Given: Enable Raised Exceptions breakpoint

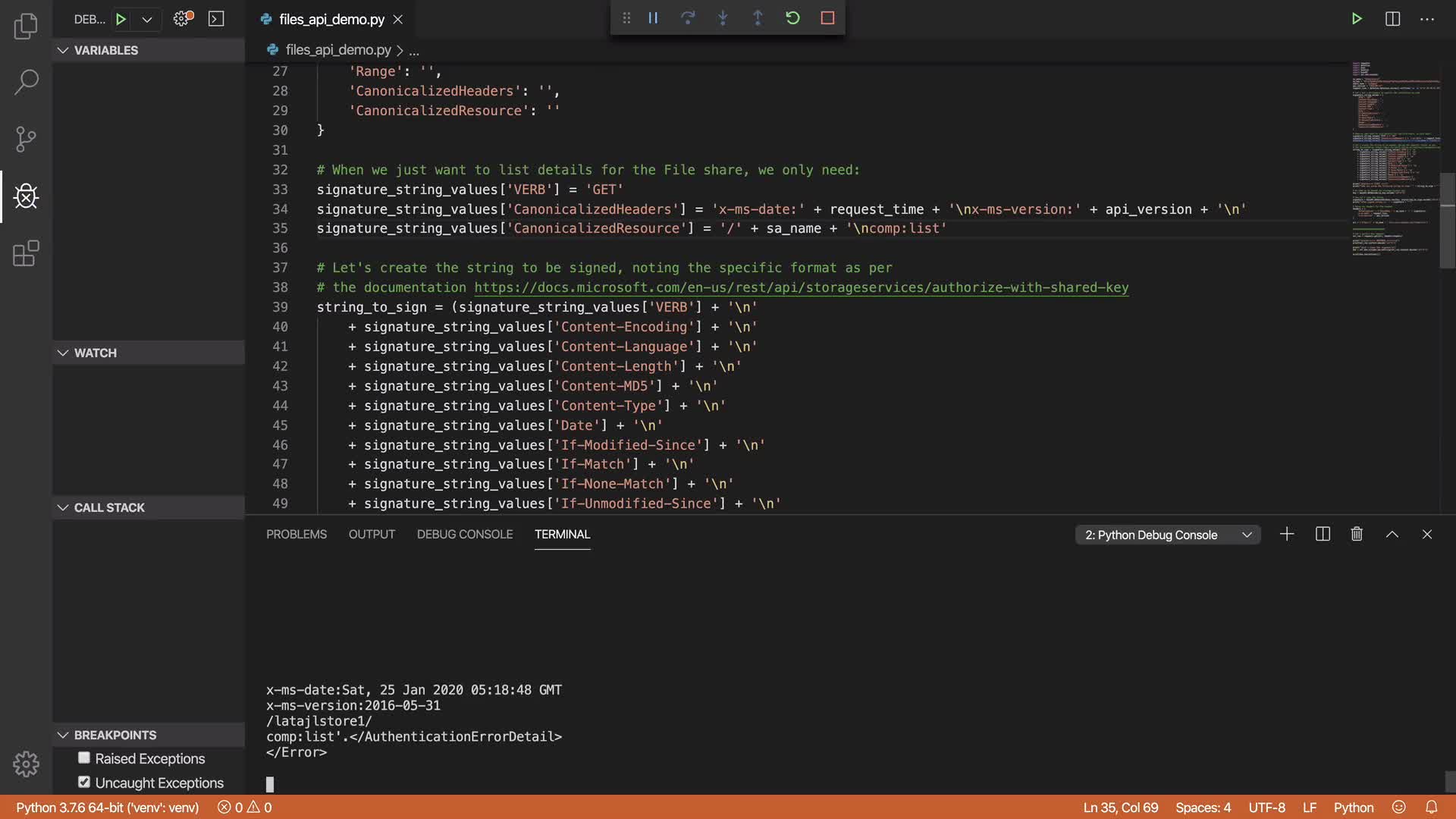Looking at the screenshot, I should click(84, 758).
